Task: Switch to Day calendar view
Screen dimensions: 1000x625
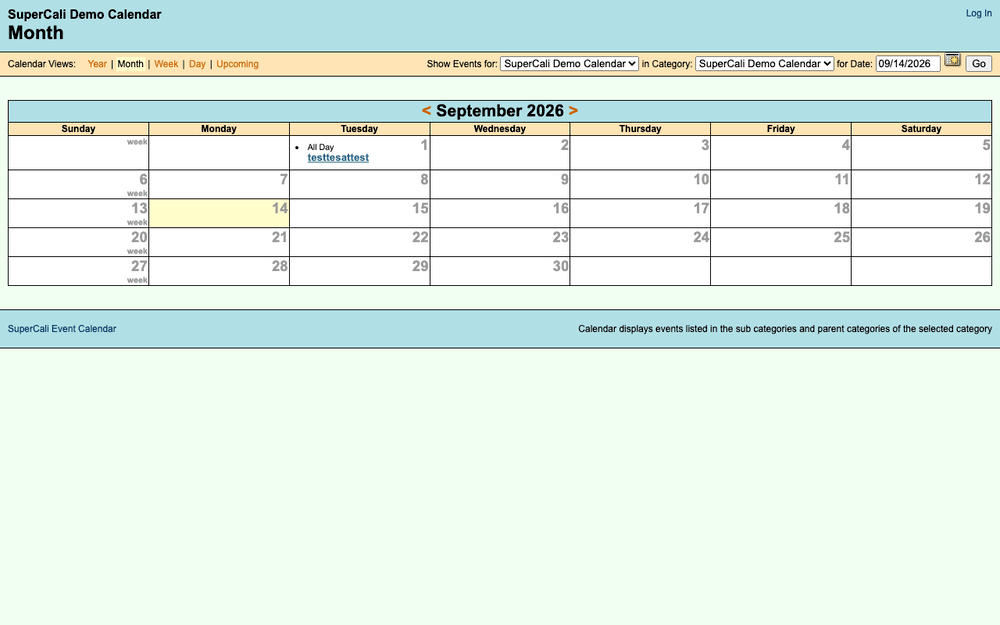Action: click(x=197, y=64)
